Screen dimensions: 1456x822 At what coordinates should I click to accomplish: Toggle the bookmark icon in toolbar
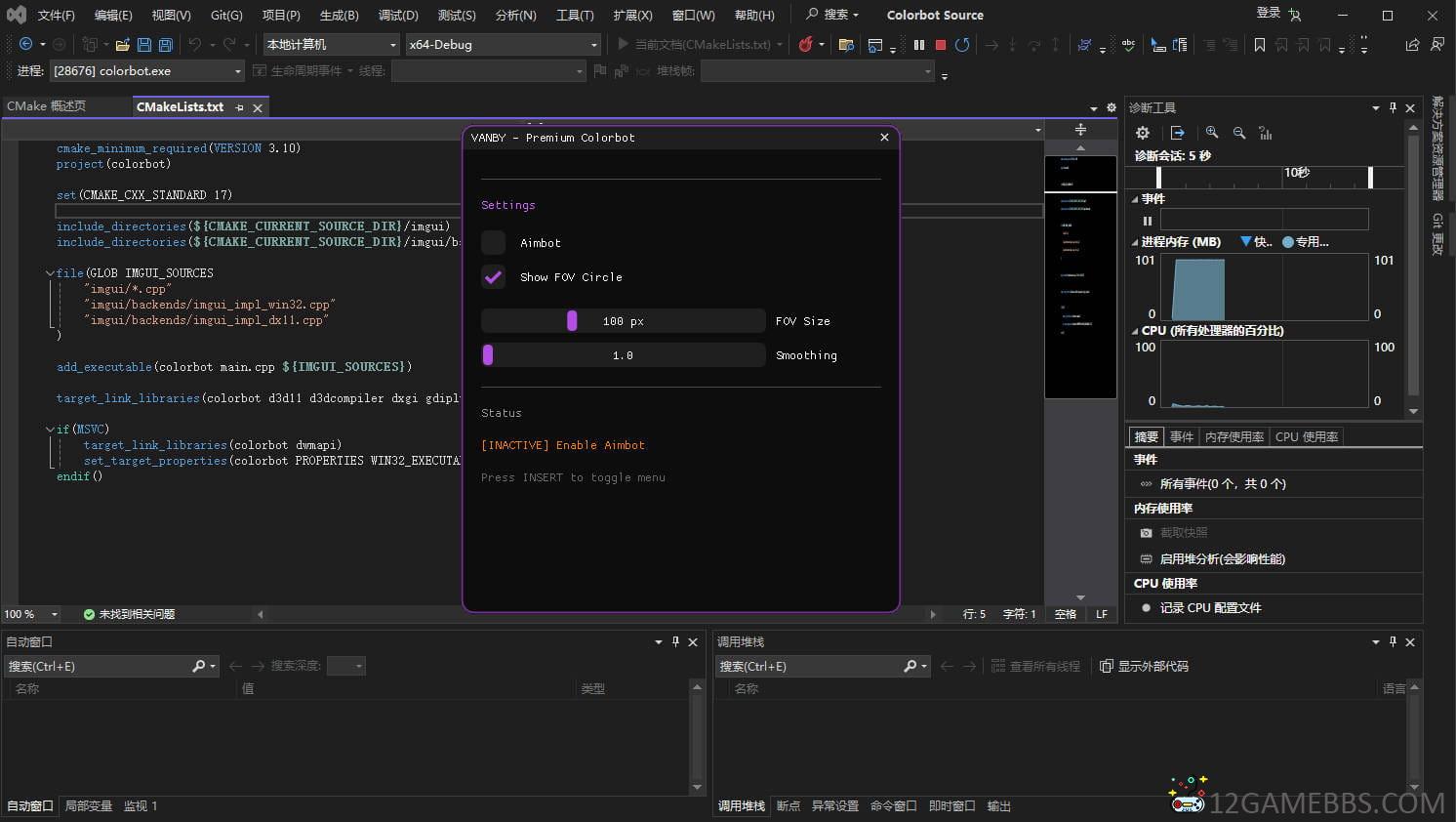(1260, 45)
